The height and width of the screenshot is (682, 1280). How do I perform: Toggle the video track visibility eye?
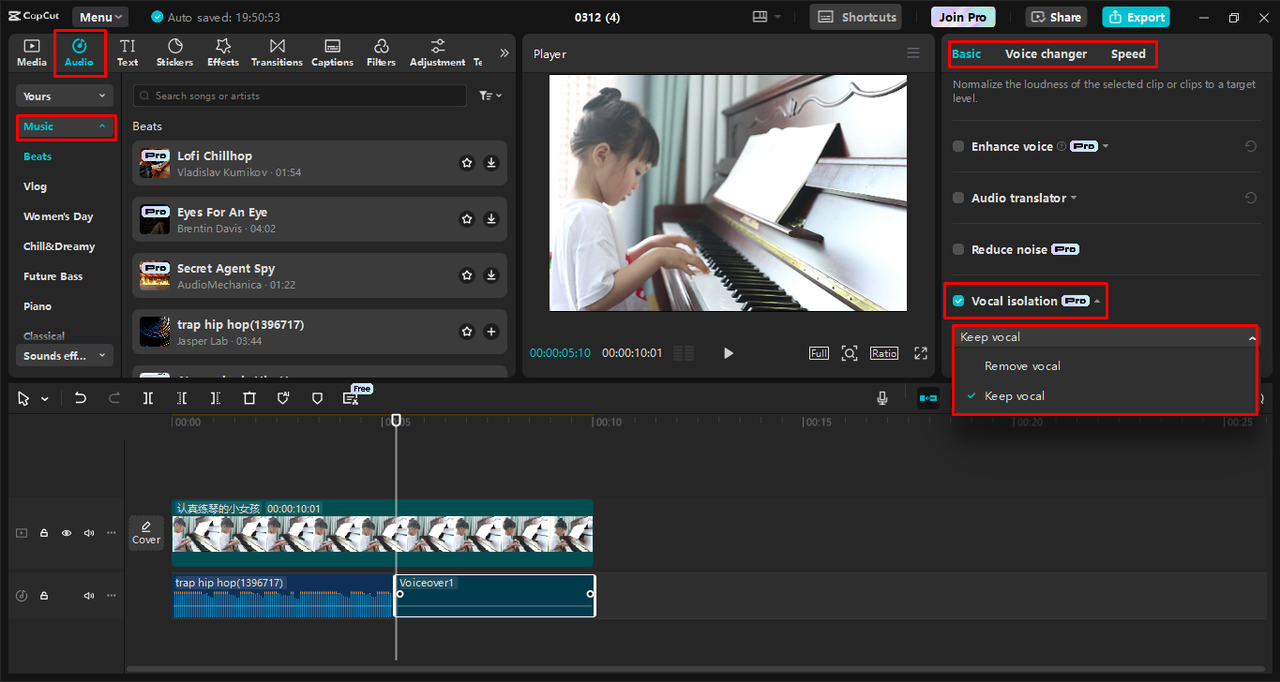click(66, 533)
